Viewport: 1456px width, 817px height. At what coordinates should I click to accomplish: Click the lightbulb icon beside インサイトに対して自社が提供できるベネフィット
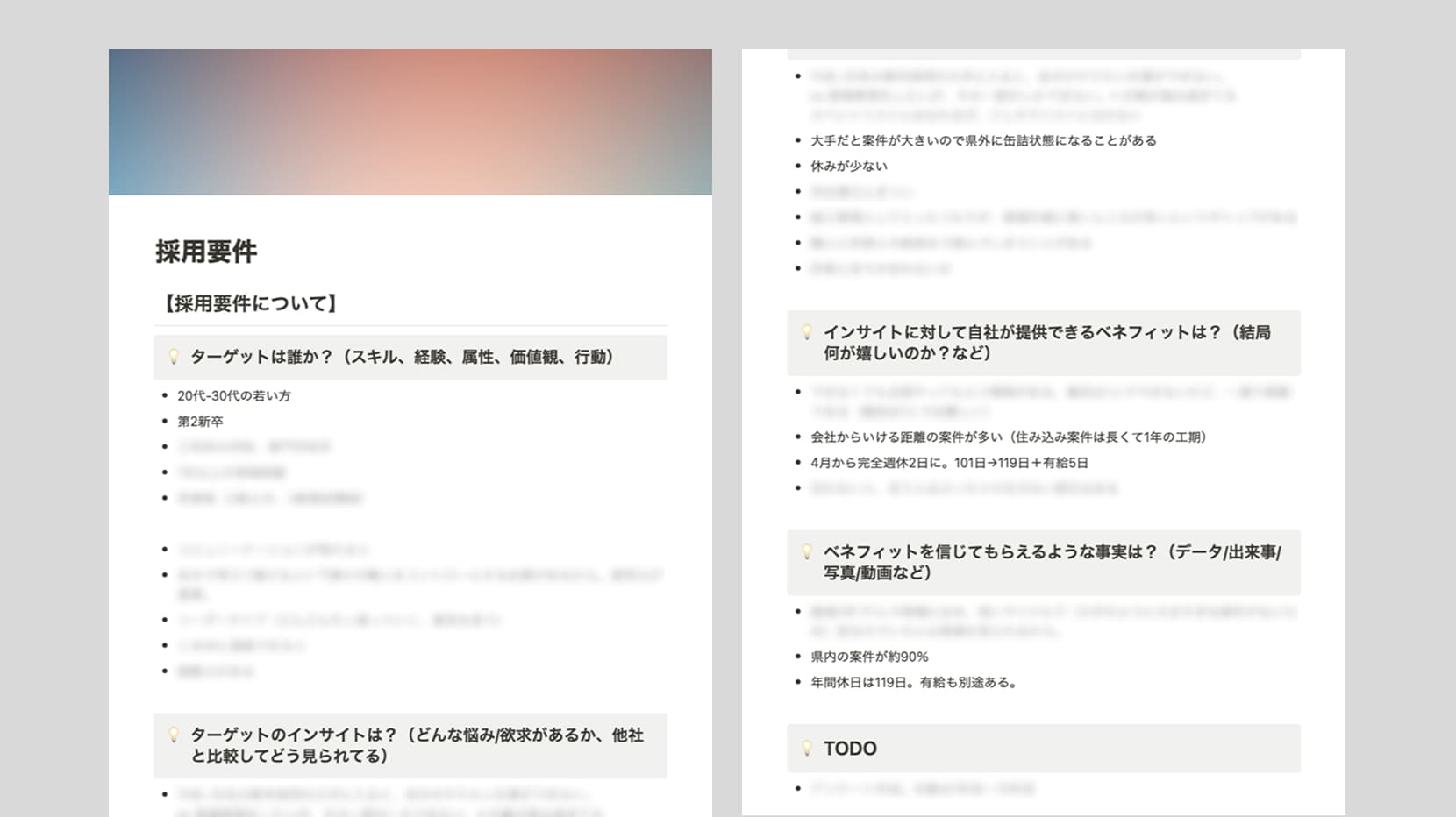click(x=807, y=332)
